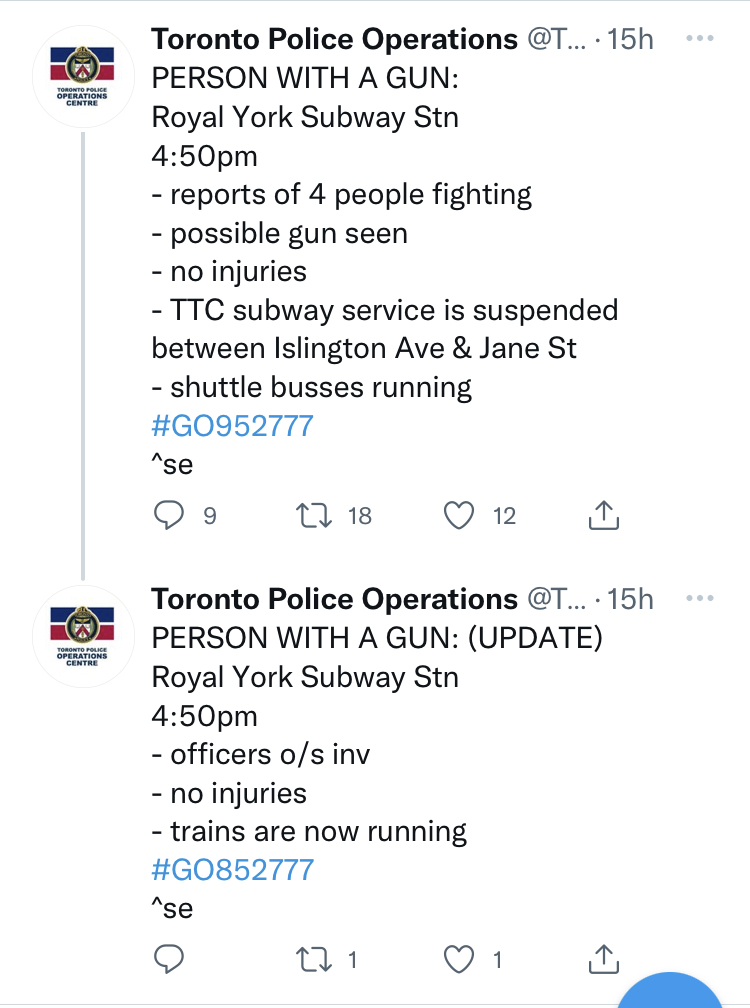Viewport: 750px width, 1008px height.
Task: Share the first Royal York Subway tweet
Action: click(x=602, y=515)
